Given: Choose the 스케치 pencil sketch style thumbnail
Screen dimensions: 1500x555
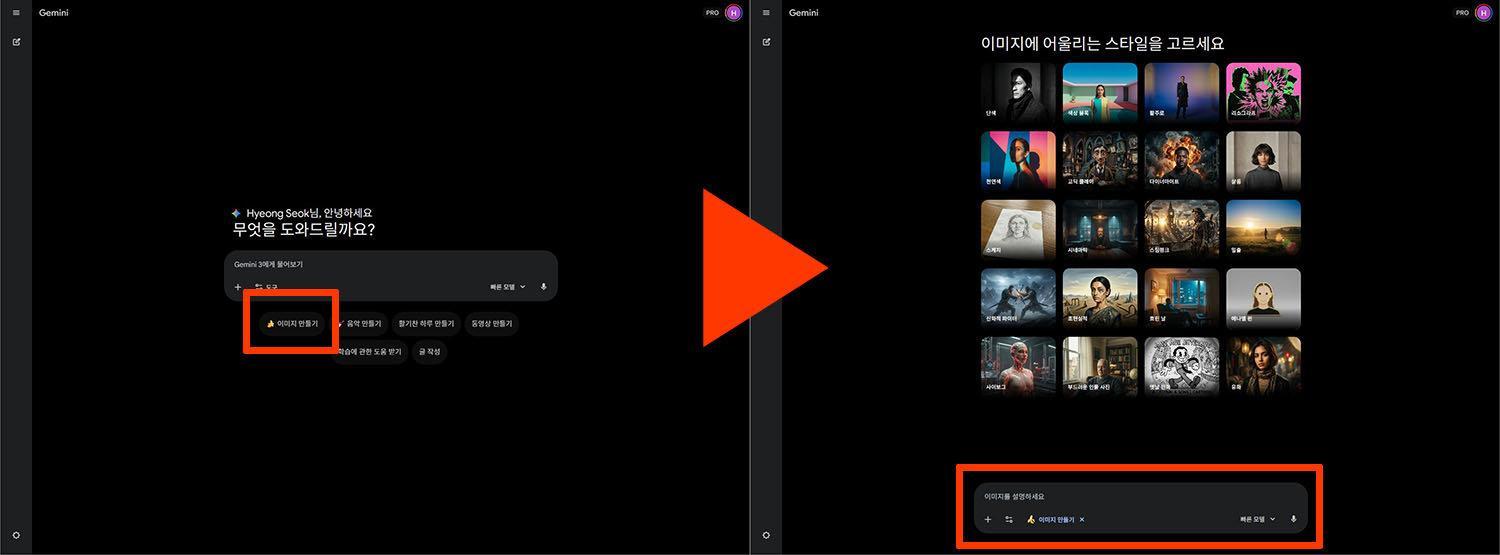Looking at the screenshot, I should (x=1018, y=228).
